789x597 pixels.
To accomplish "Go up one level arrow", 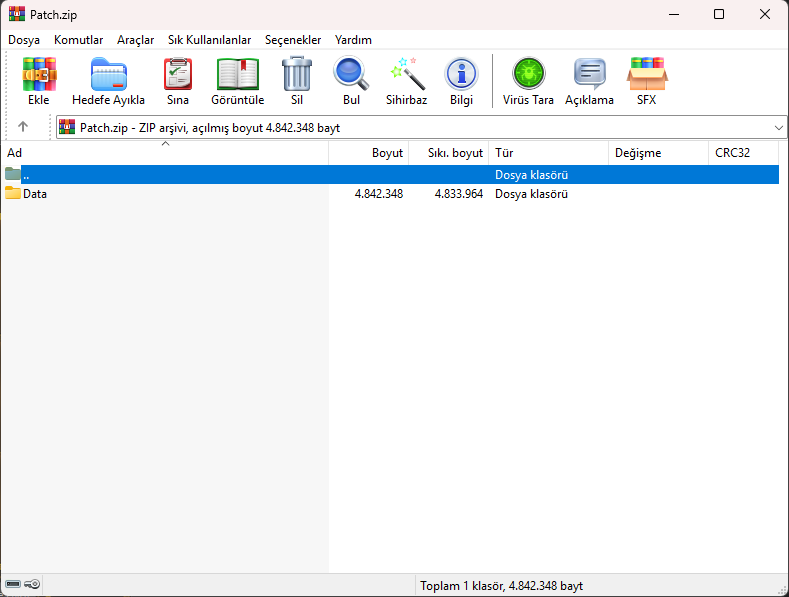I will tap(23, 127).
